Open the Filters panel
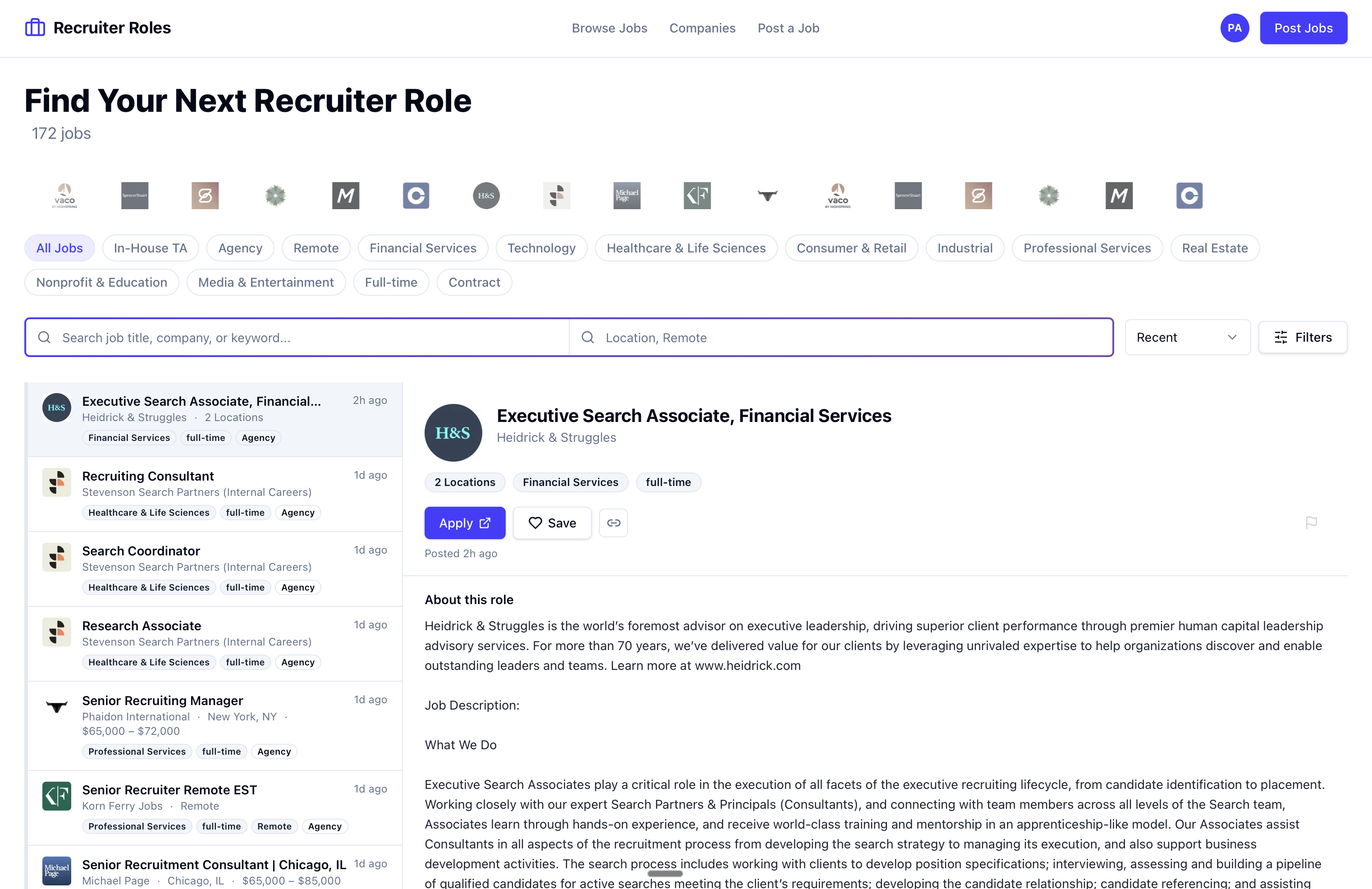Screen dimensions: 1372x889 pos(1302,337)
